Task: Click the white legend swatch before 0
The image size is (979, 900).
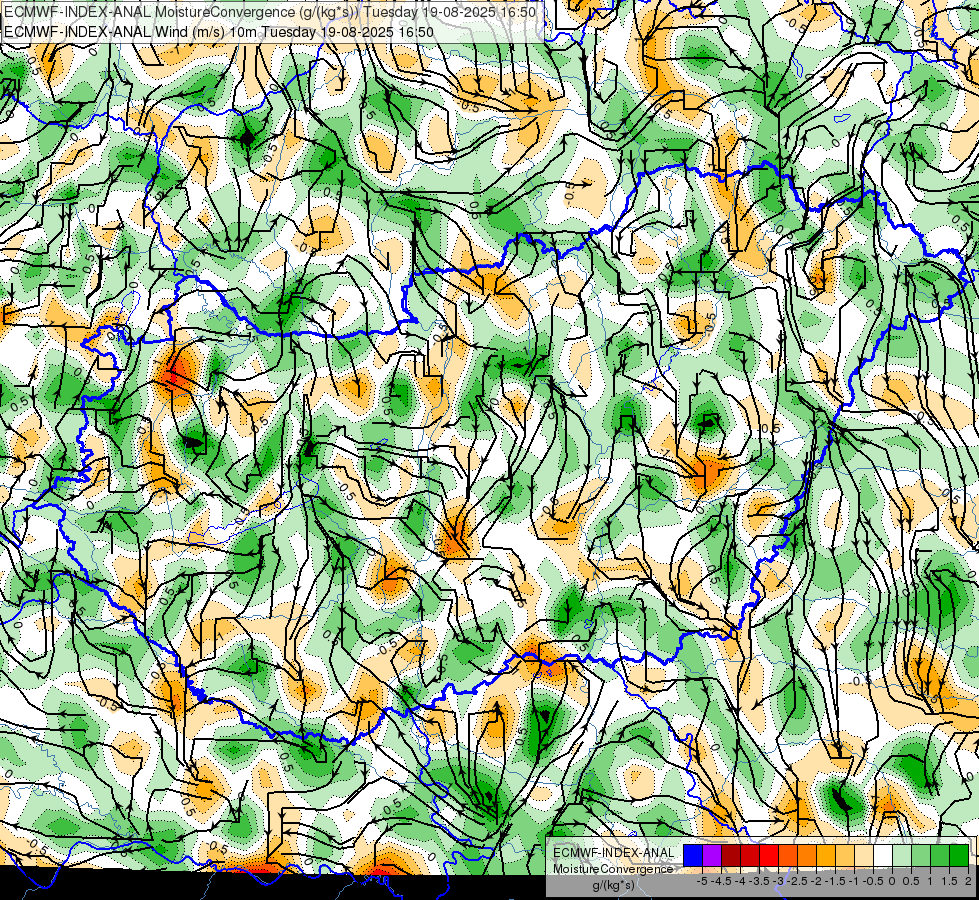Action: [883, 856]
